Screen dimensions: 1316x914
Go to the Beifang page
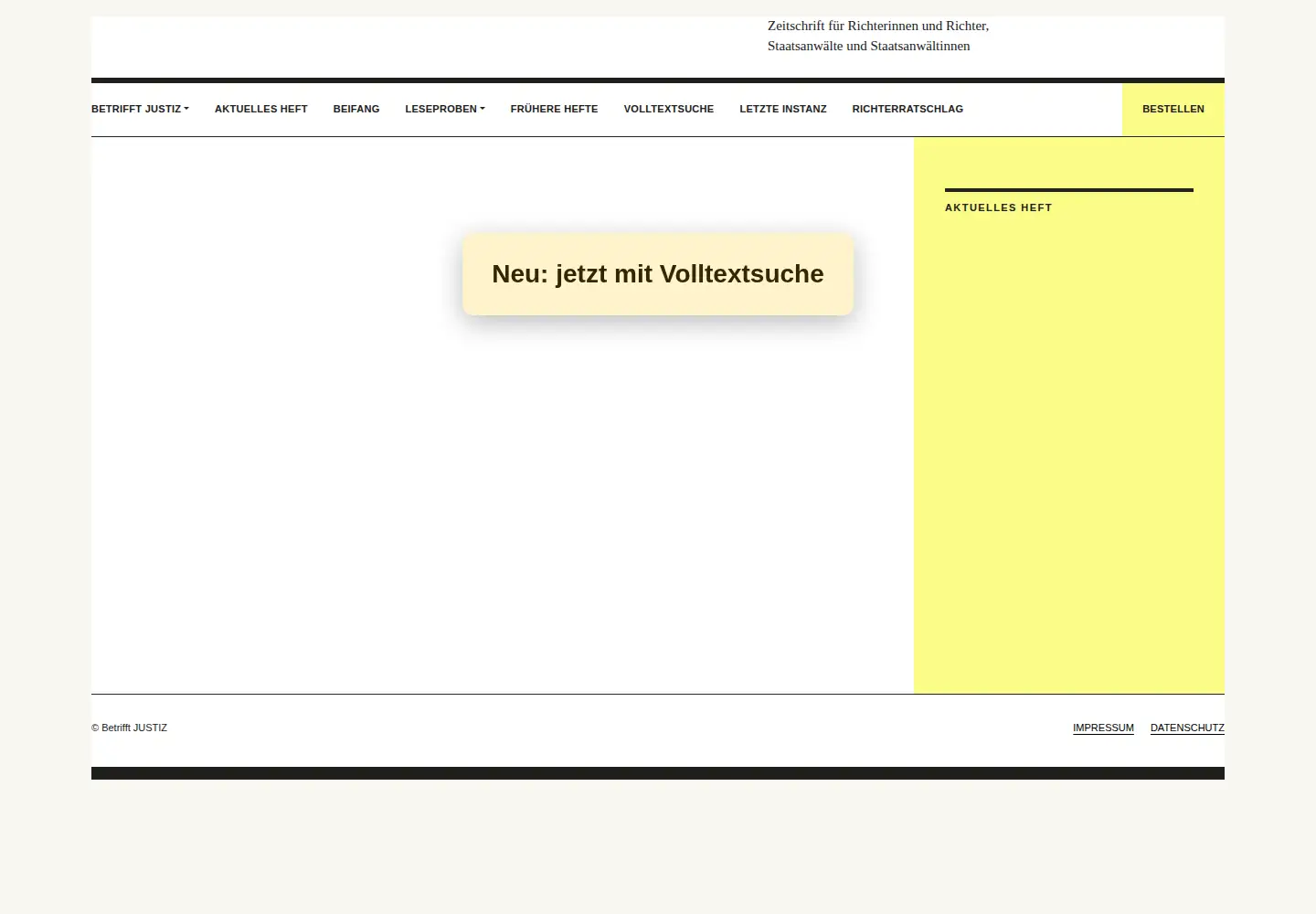tap(356, 109)
